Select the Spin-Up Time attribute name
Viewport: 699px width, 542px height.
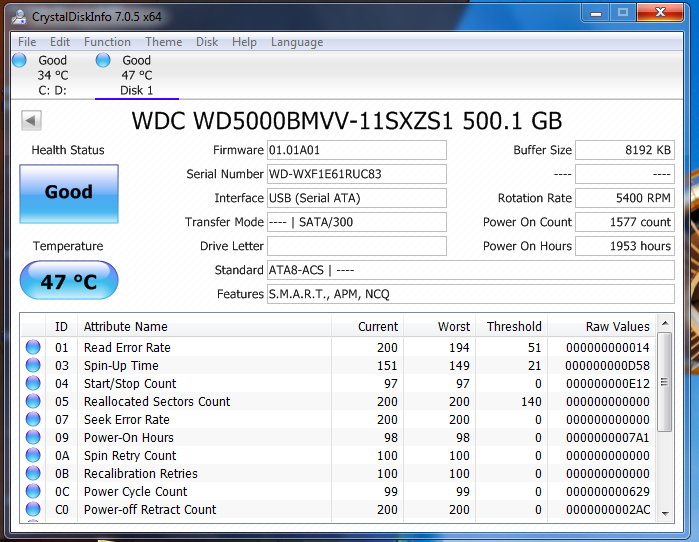tap(121, 365)
